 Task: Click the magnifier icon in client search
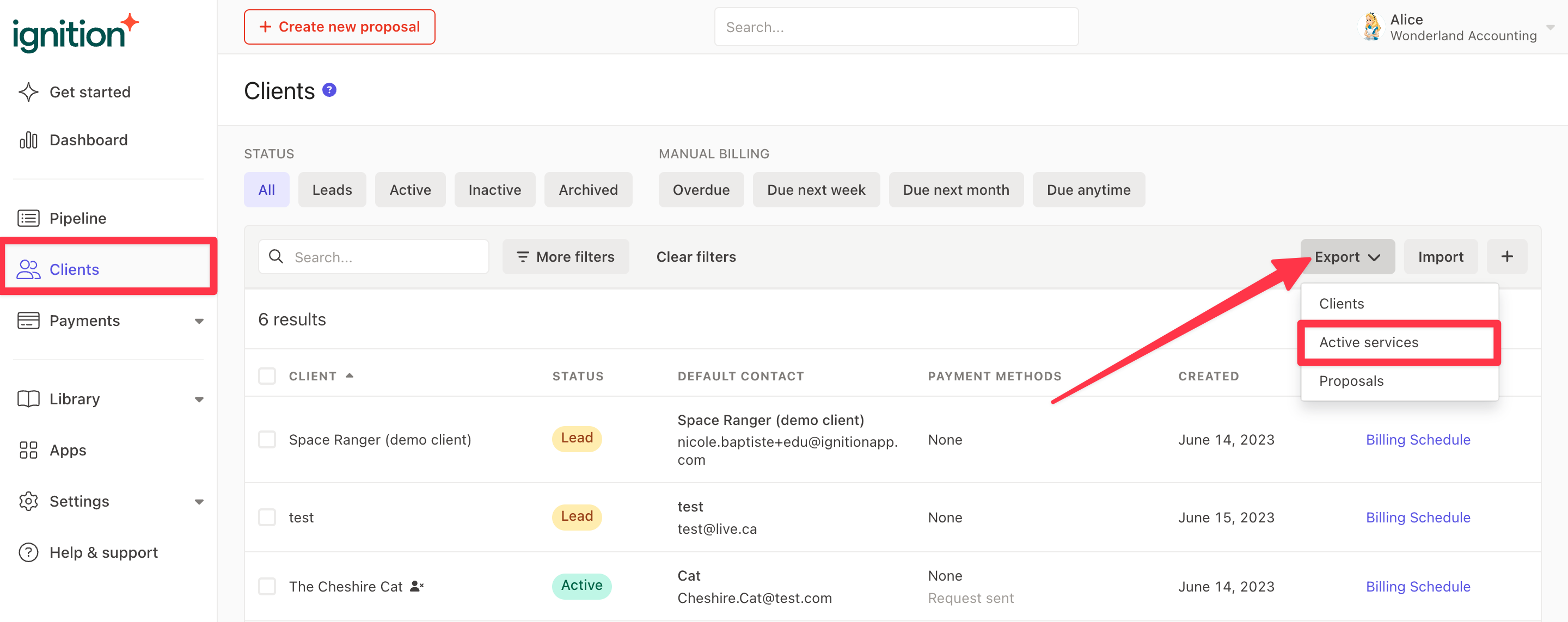tap(277, 257)
